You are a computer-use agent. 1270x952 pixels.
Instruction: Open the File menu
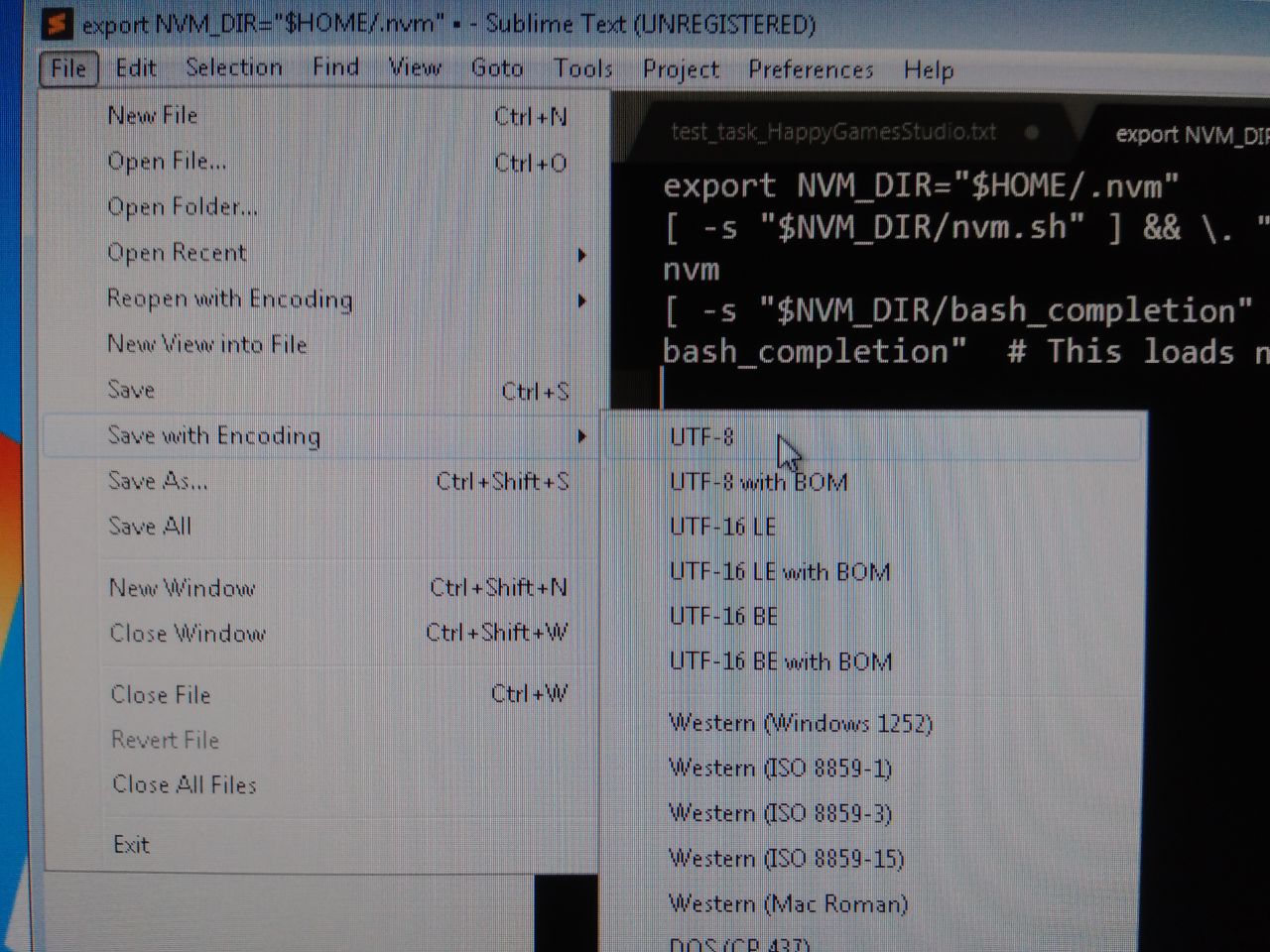68,68
